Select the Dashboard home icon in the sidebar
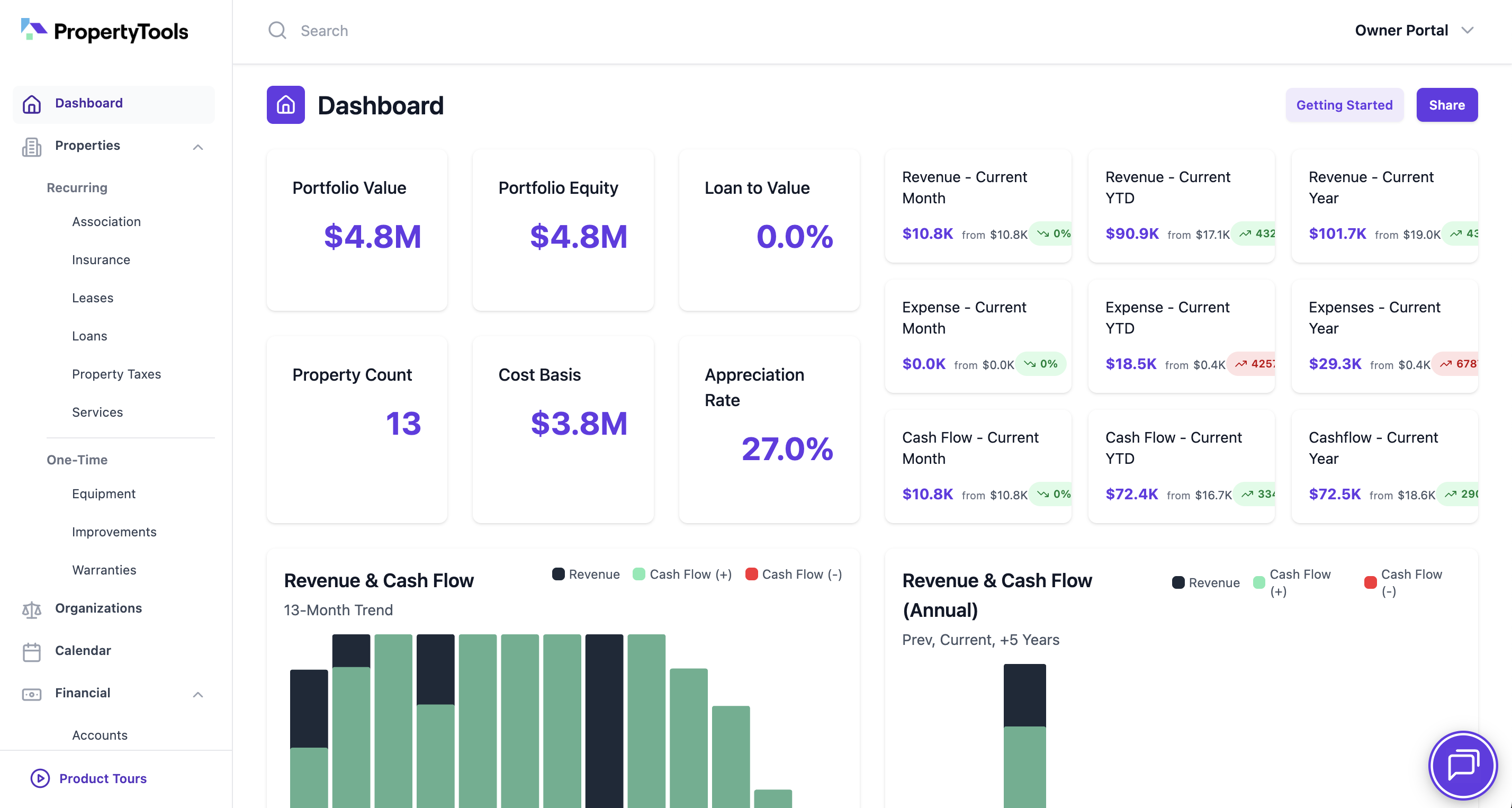 pyautogui.click(x=32, y=104)
